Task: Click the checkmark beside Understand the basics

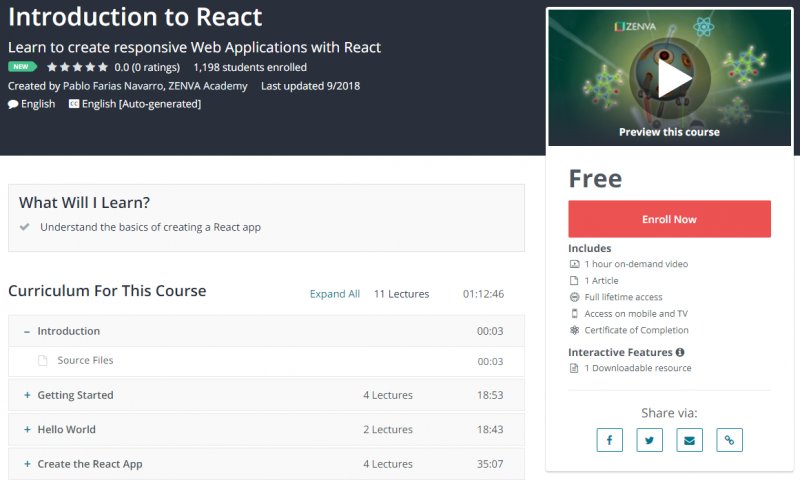Action: pos(24,227)
